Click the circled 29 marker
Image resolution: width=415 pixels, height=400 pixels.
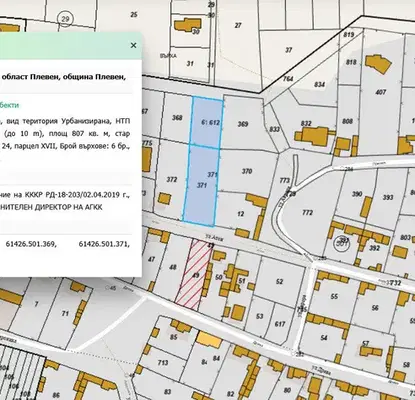coord(65,19)
